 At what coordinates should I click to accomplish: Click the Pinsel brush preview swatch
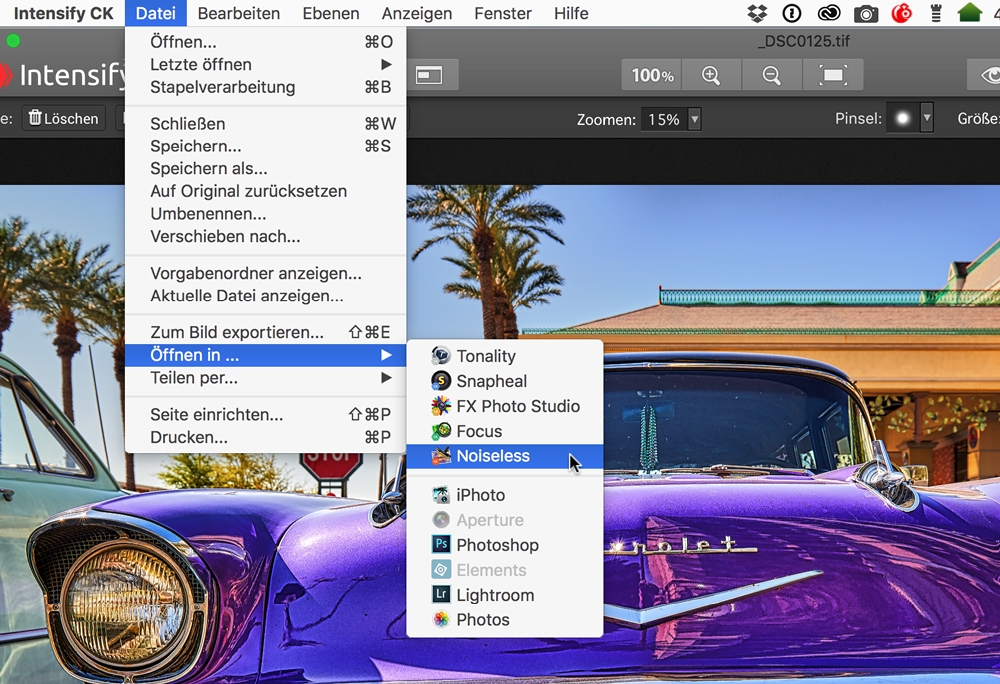point(902,119)
